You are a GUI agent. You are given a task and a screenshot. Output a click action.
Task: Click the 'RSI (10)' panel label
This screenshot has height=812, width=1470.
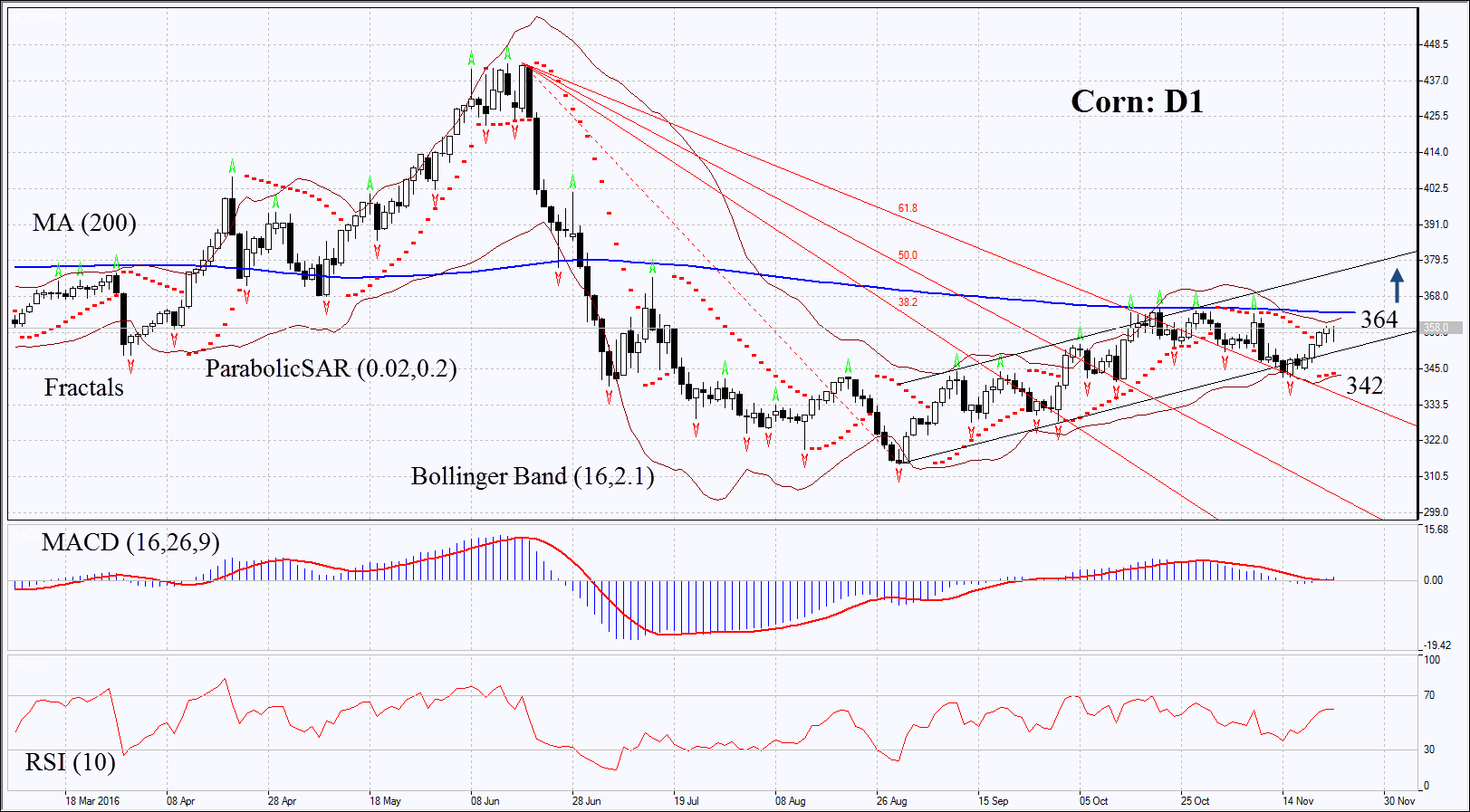(71, 762)
